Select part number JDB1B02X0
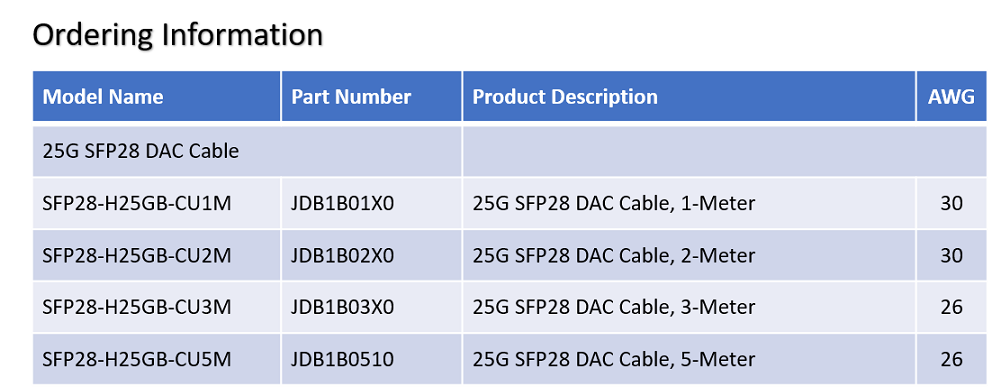 [342, 255]
